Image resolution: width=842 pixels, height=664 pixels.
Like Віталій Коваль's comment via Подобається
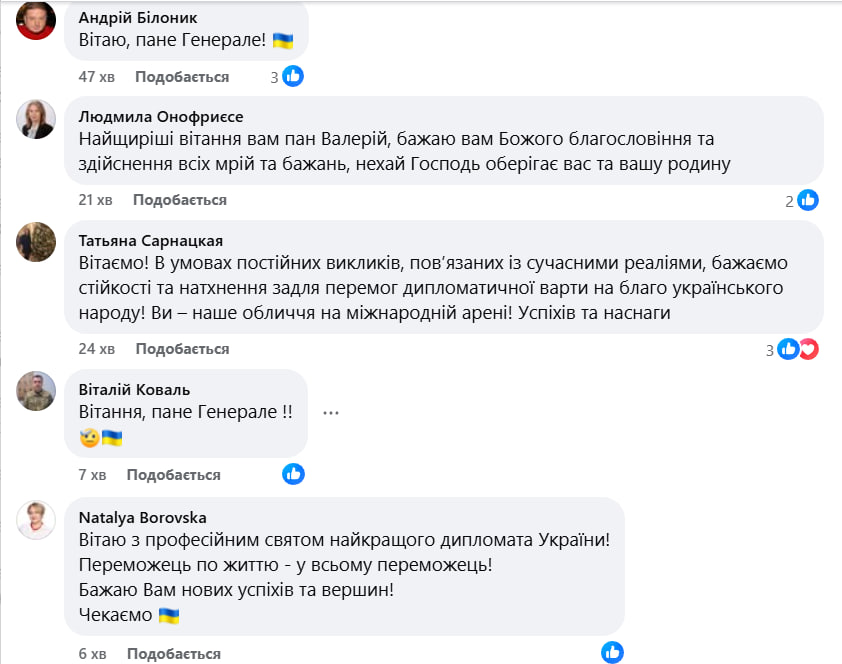(x=173, y=475)
